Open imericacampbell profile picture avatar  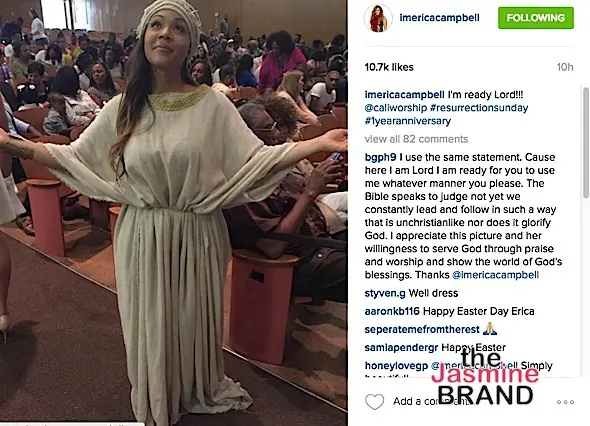(x=378, y=18)
